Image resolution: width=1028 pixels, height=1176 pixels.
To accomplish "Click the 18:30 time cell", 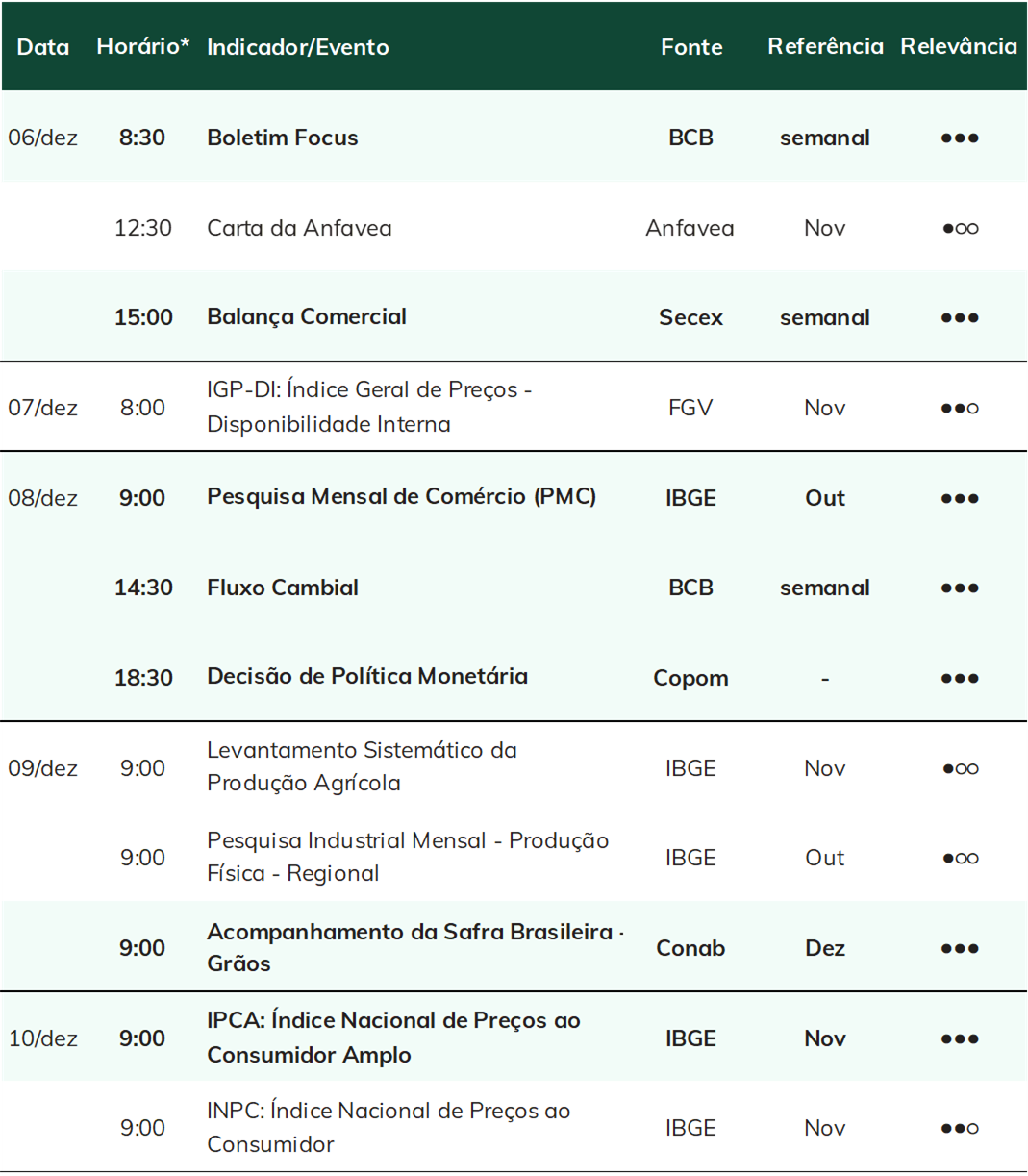I will [x=143, y=678].
